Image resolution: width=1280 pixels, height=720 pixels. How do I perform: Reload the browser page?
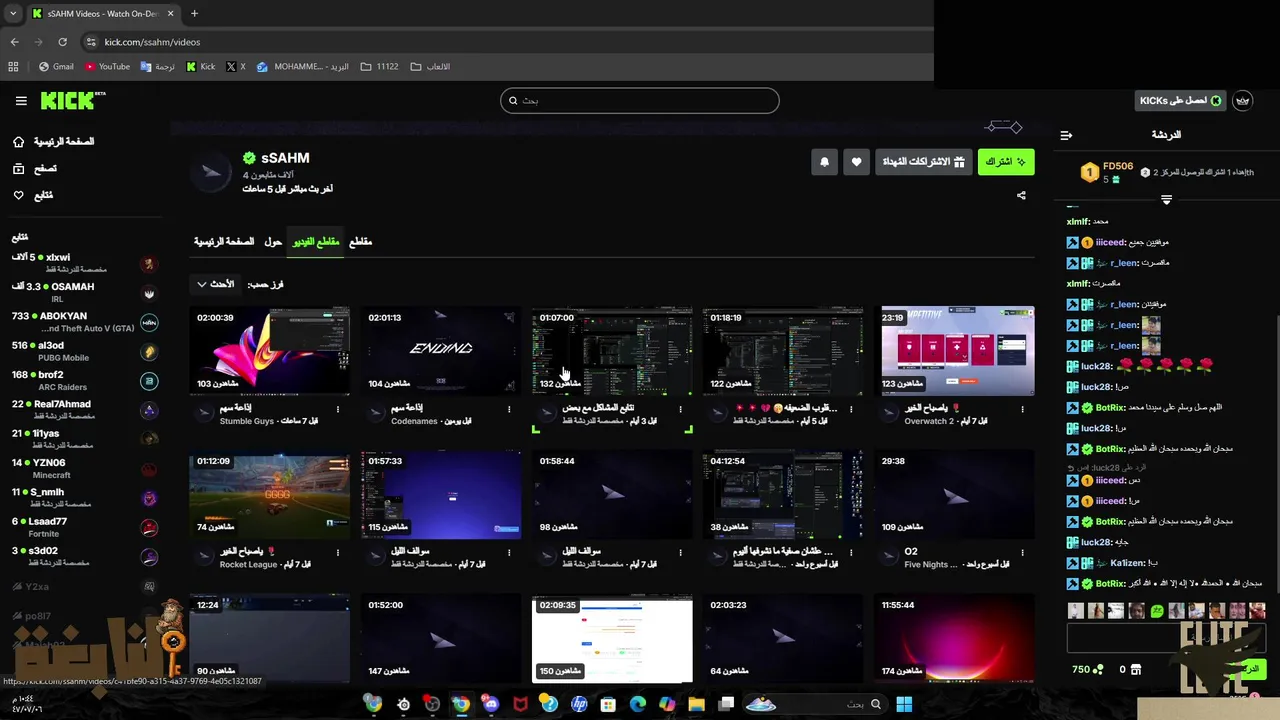62,42
